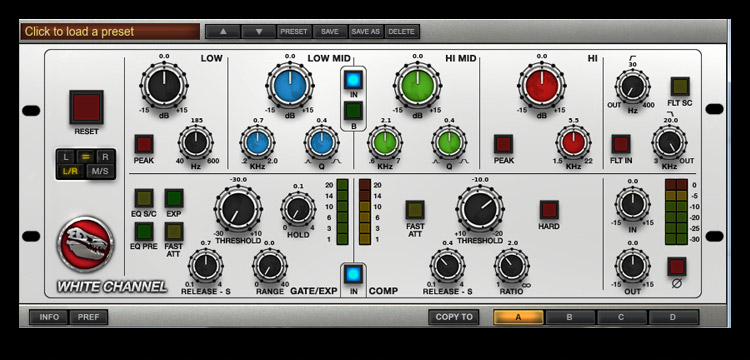Toggle the LOW band PEAK button
This screenshot has height=360, width=750.
(x=143, y=144)
